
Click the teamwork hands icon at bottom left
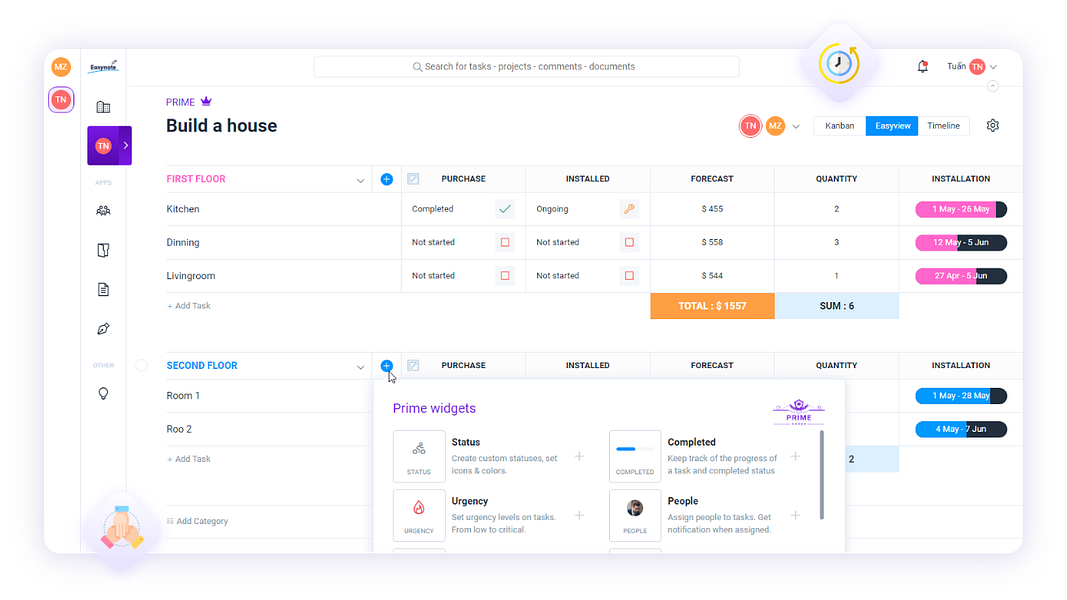[x=122, y=528]
